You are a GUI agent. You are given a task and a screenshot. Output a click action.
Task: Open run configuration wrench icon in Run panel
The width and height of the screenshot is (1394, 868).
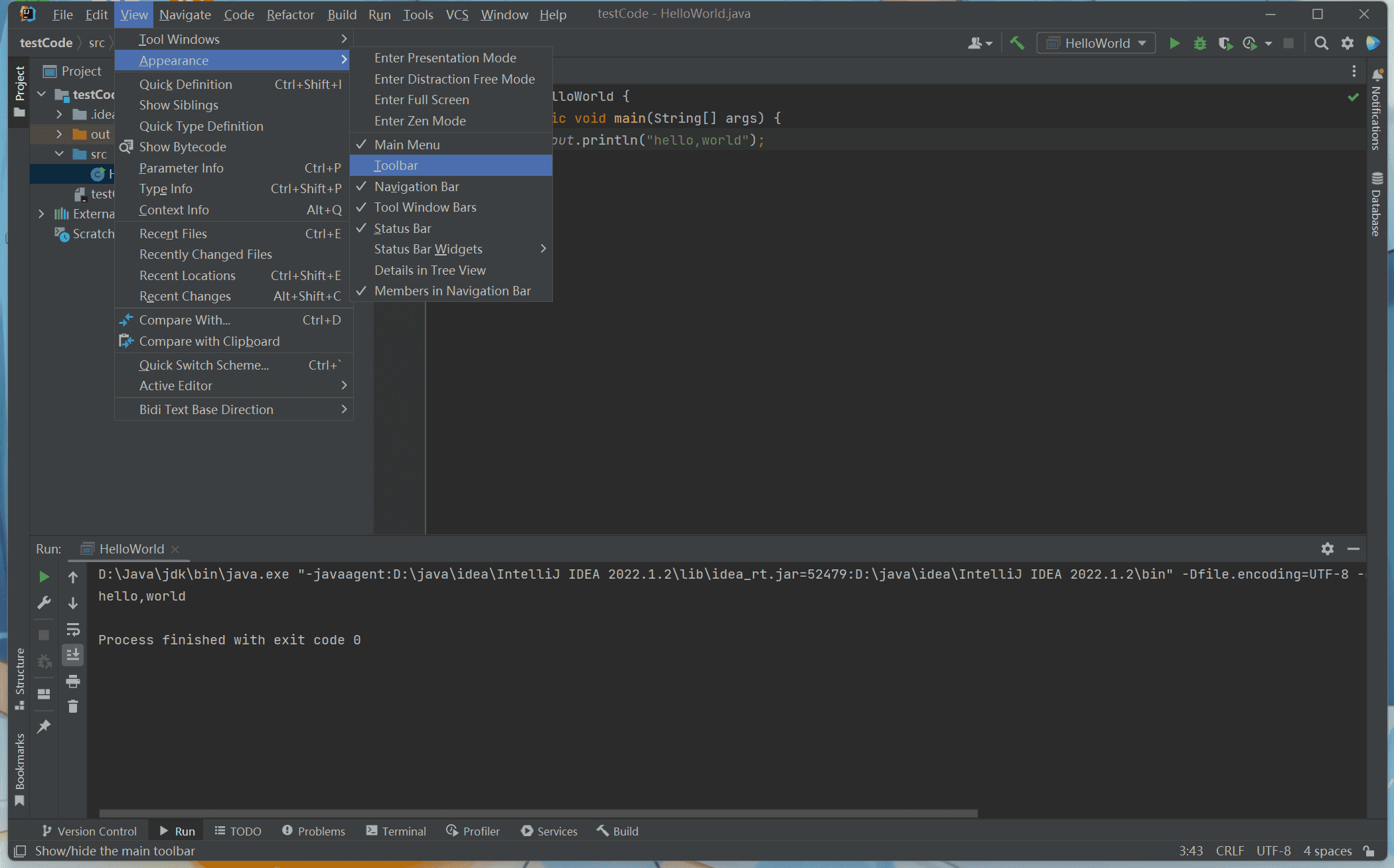44,602
